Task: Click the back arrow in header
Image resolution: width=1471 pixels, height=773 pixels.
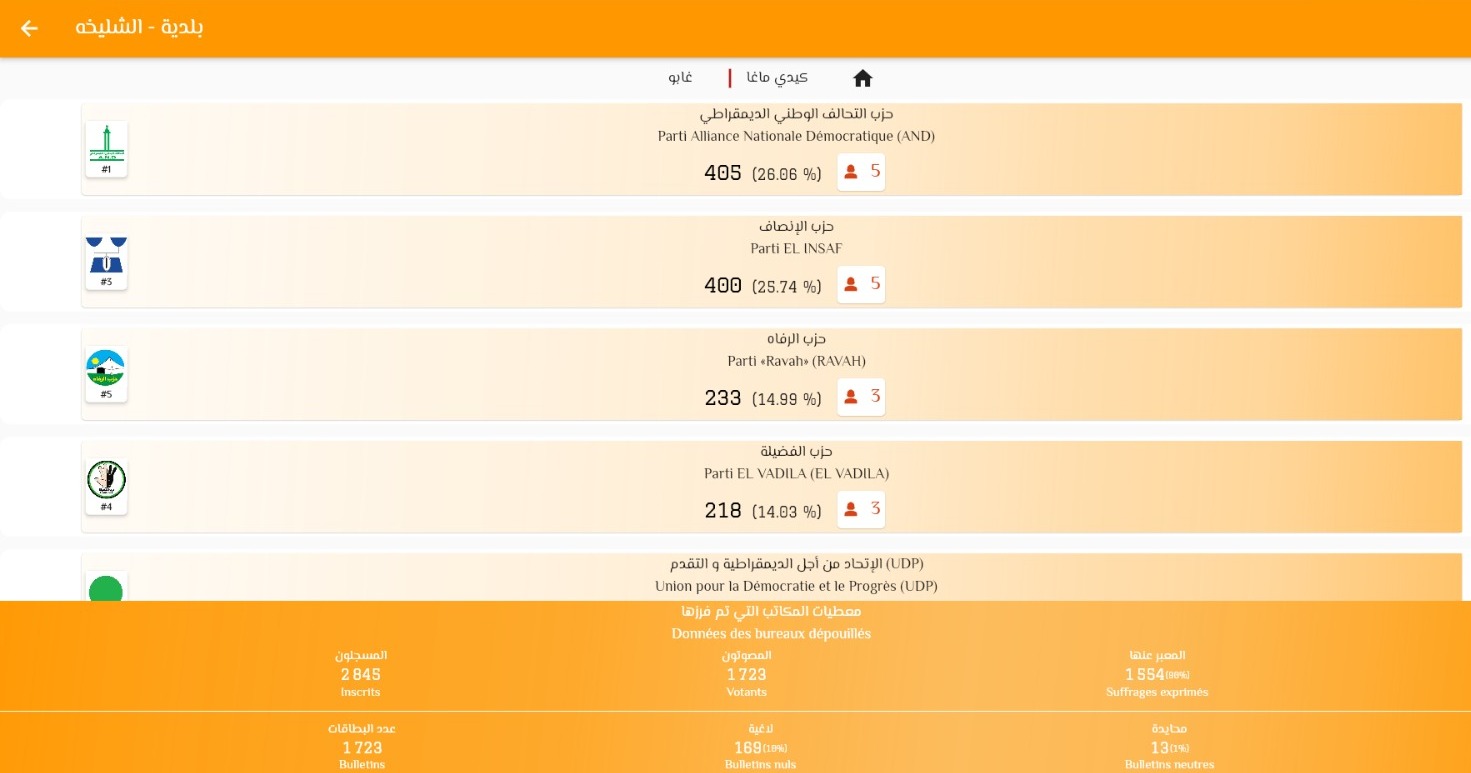Action: (29, 28)
